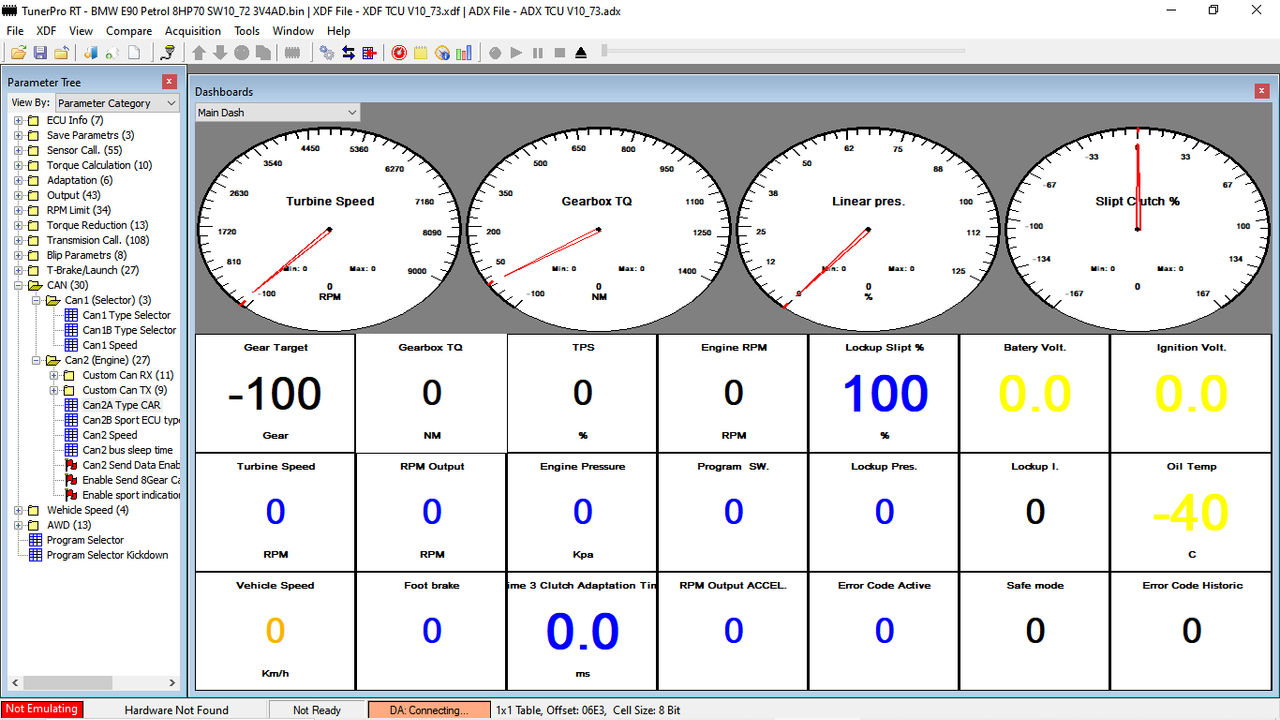The width and height of the screenshot is (1280, 720).
Task: Select Can1 Type Selector table
Action: (127, 315)
